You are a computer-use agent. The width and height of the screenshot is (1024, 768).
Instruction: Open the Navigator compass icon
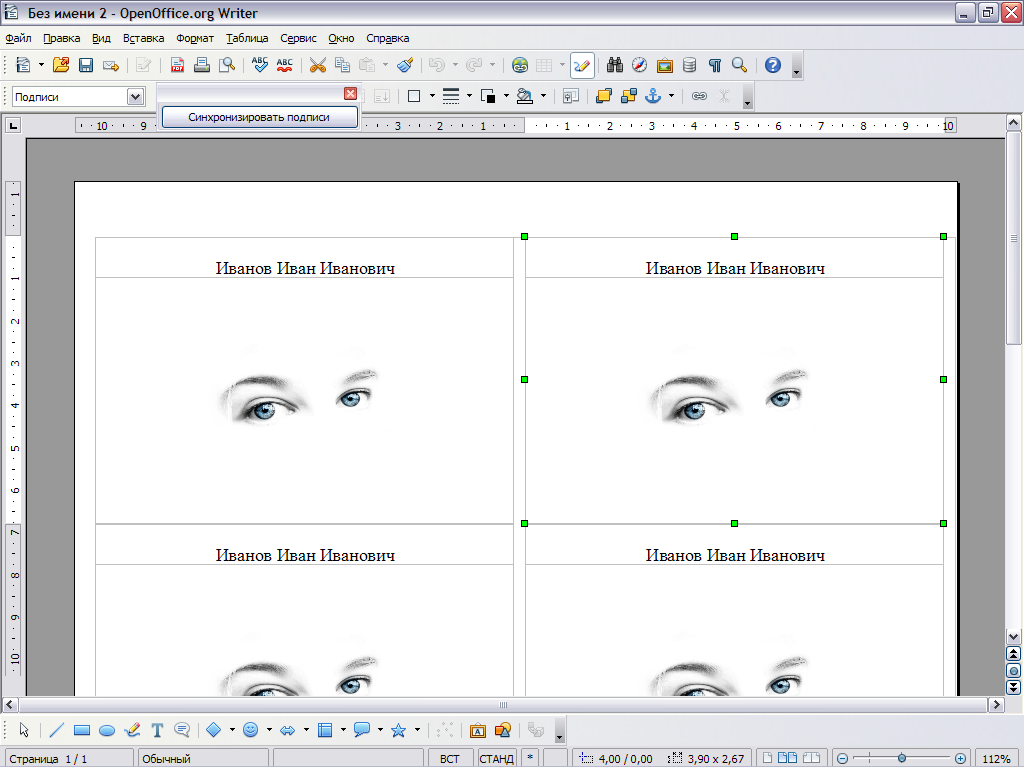[x=639, y=65]
